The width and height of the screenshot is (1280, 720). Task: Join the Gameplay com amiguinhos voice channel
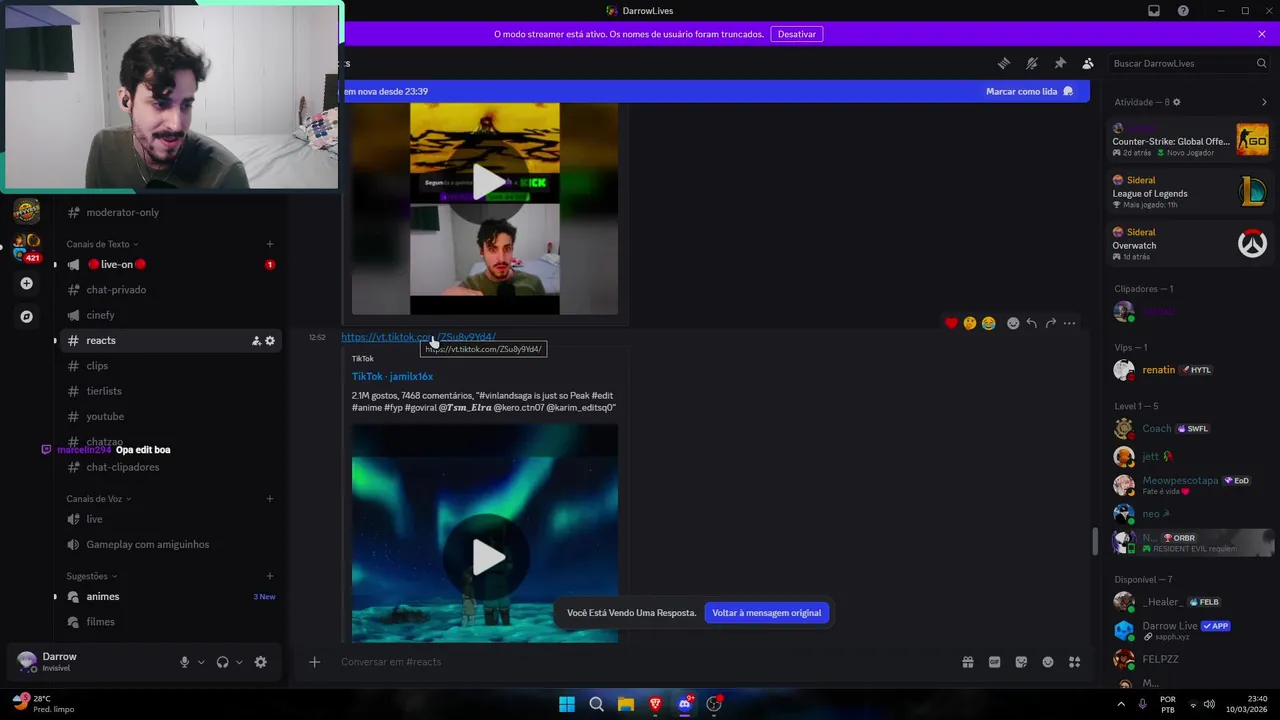(170, 545)
